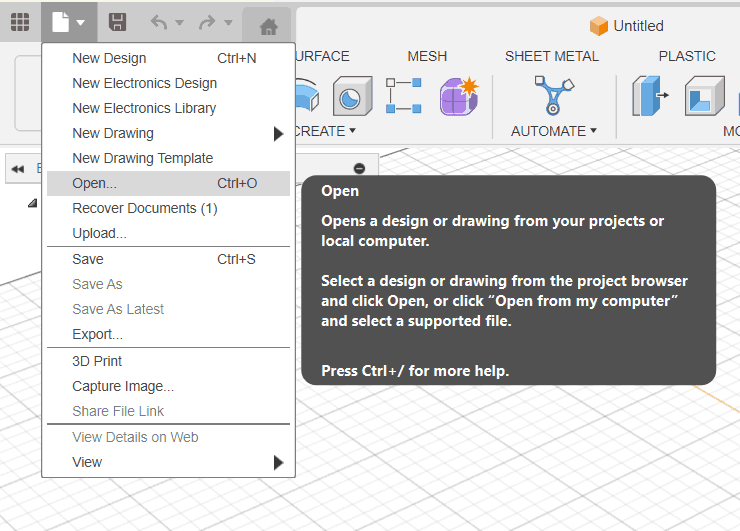Click the Undo arrow icon
The image size is (740, 531).
159,22
